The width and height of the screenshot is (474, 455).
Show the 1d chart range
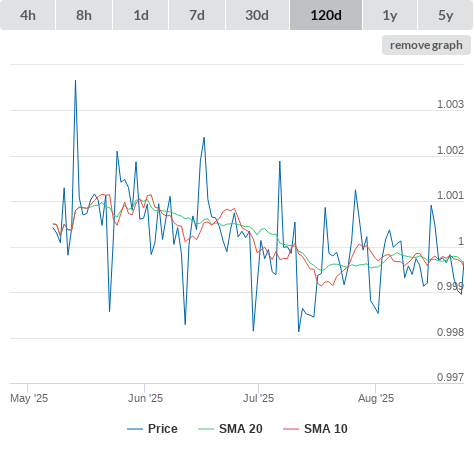[x=141, y=15]
